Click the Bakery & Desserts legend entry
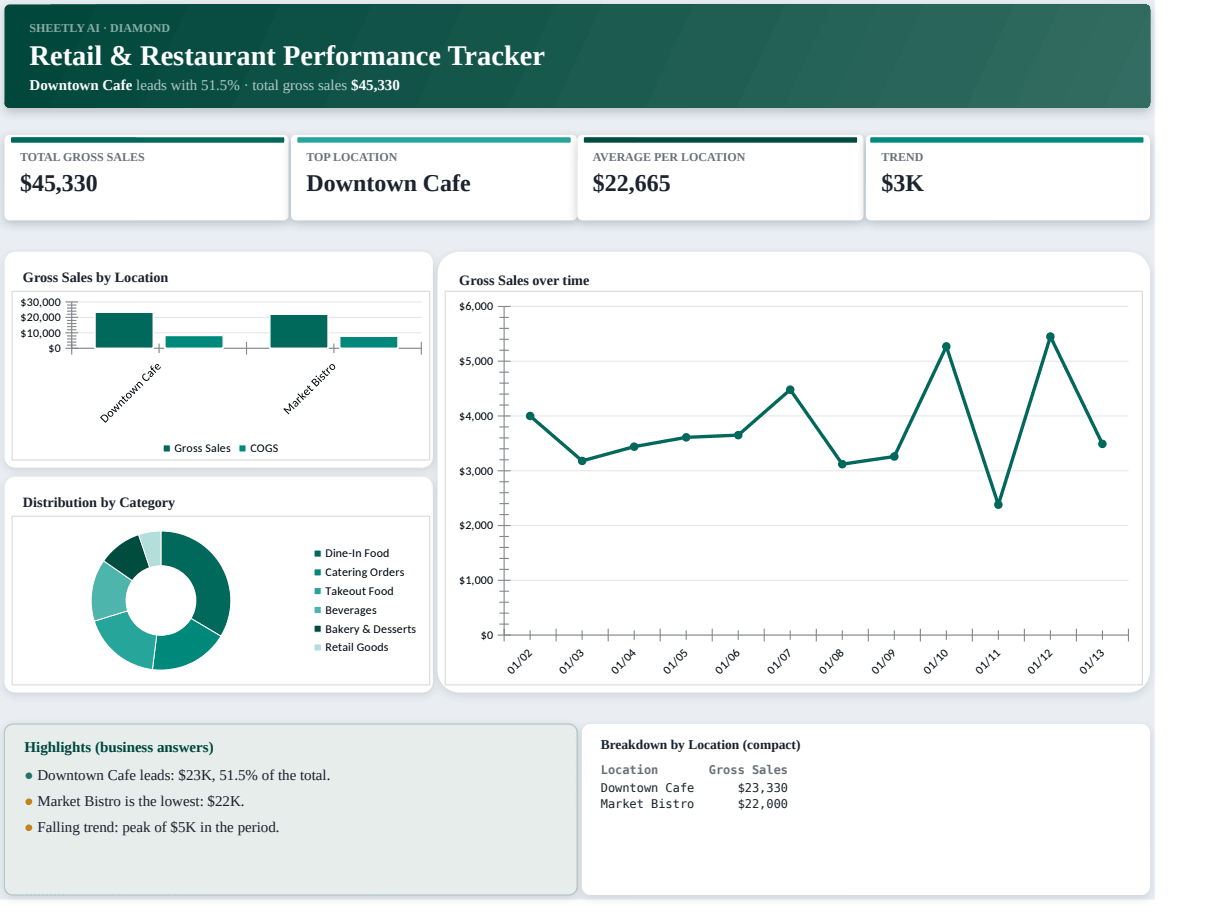1227x922 pixels. click(365, 630)
